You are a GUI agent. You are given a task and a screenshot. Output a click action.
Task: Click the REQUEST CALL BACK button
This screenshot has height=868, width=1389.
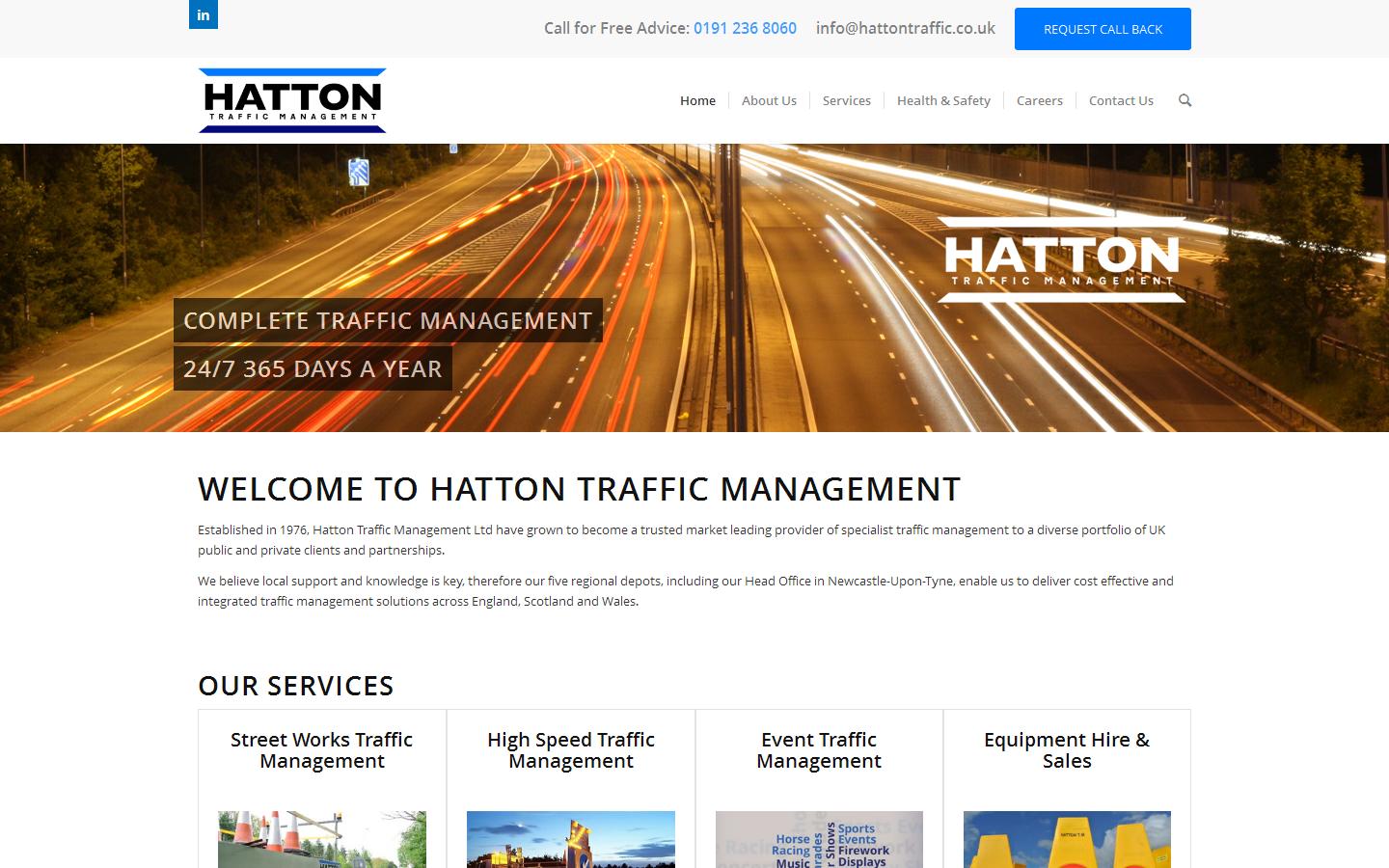point(1102,29)
